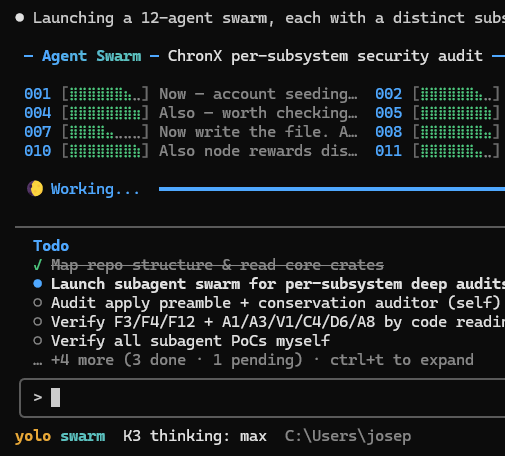Click agent 010 progress bar
Screen dimensions: 505x456
click(x=105, y=151)
